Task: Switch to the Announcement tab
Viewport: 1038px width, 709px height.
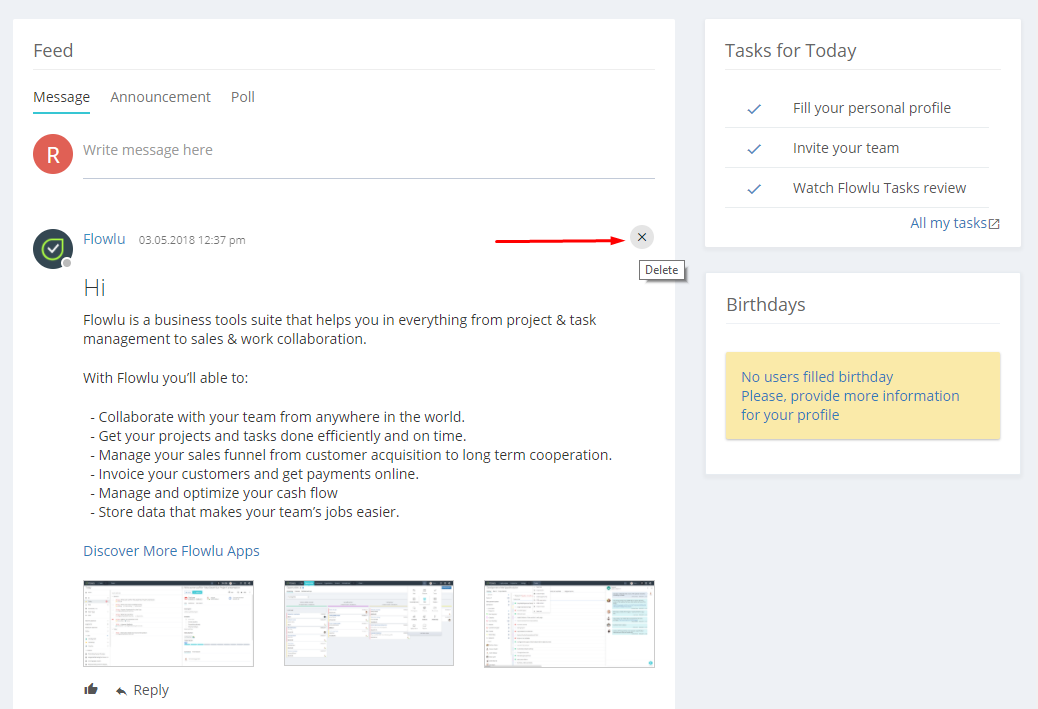Action: [160, 97]
